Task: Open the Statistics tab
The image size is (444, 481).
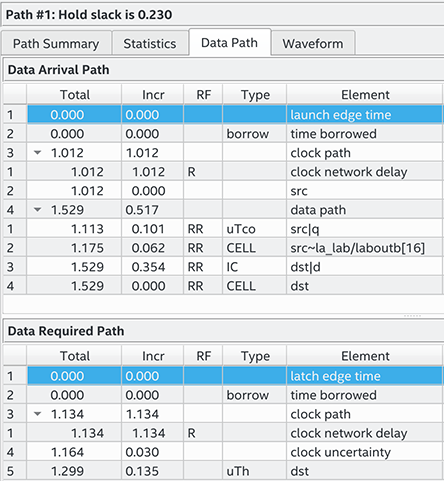Action: coord(150,43)
